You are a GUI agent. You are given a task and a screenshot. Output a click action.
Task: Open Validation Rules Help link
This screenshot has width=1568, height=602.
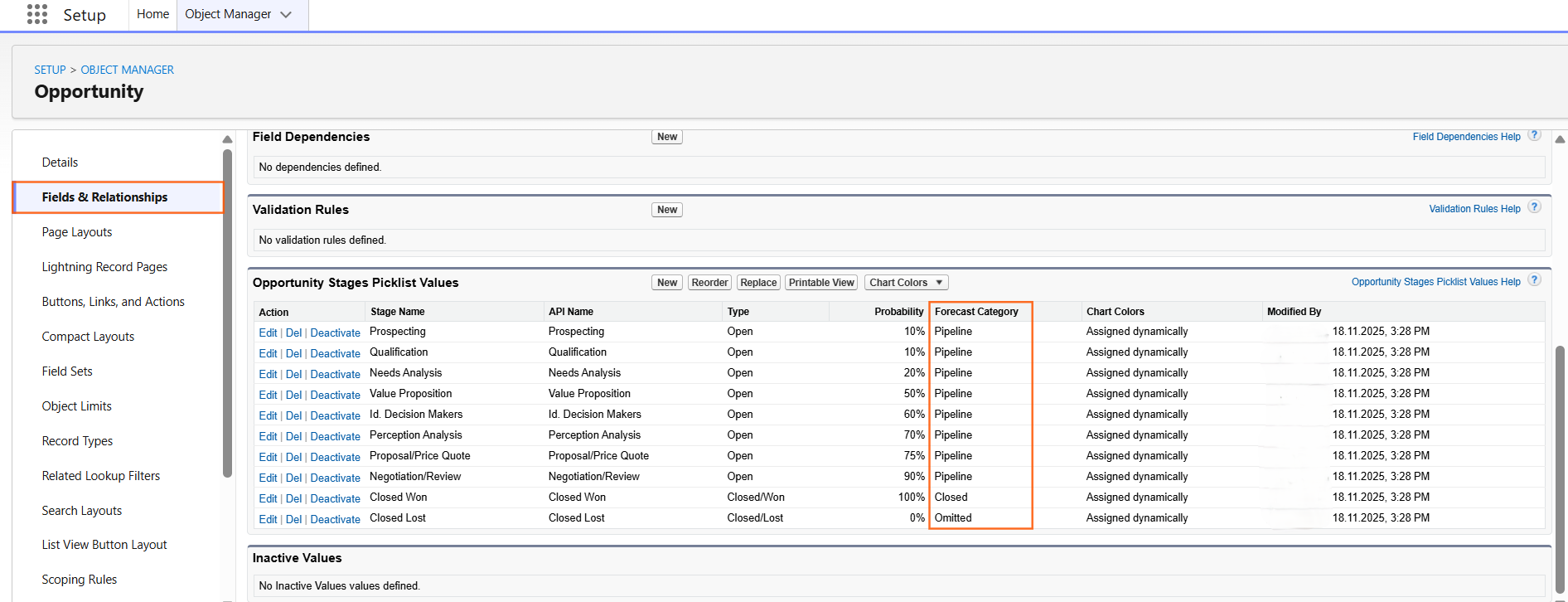tap(1474, 209)
